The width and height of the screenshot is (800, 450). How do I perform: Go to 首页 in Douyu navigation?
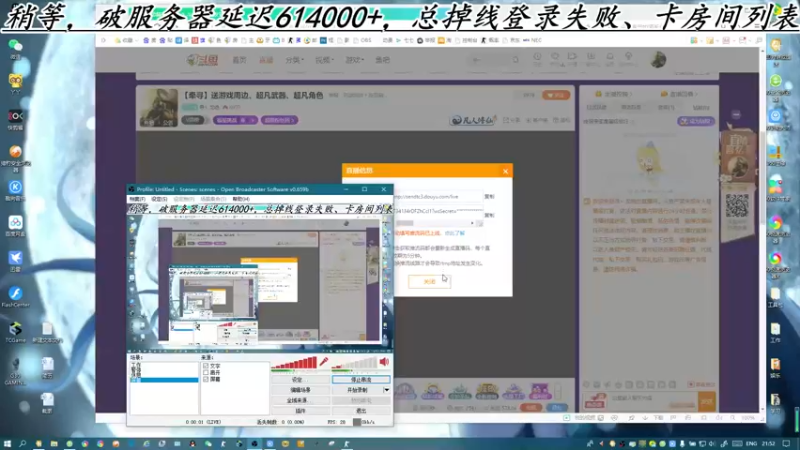(x=239, y=60)
